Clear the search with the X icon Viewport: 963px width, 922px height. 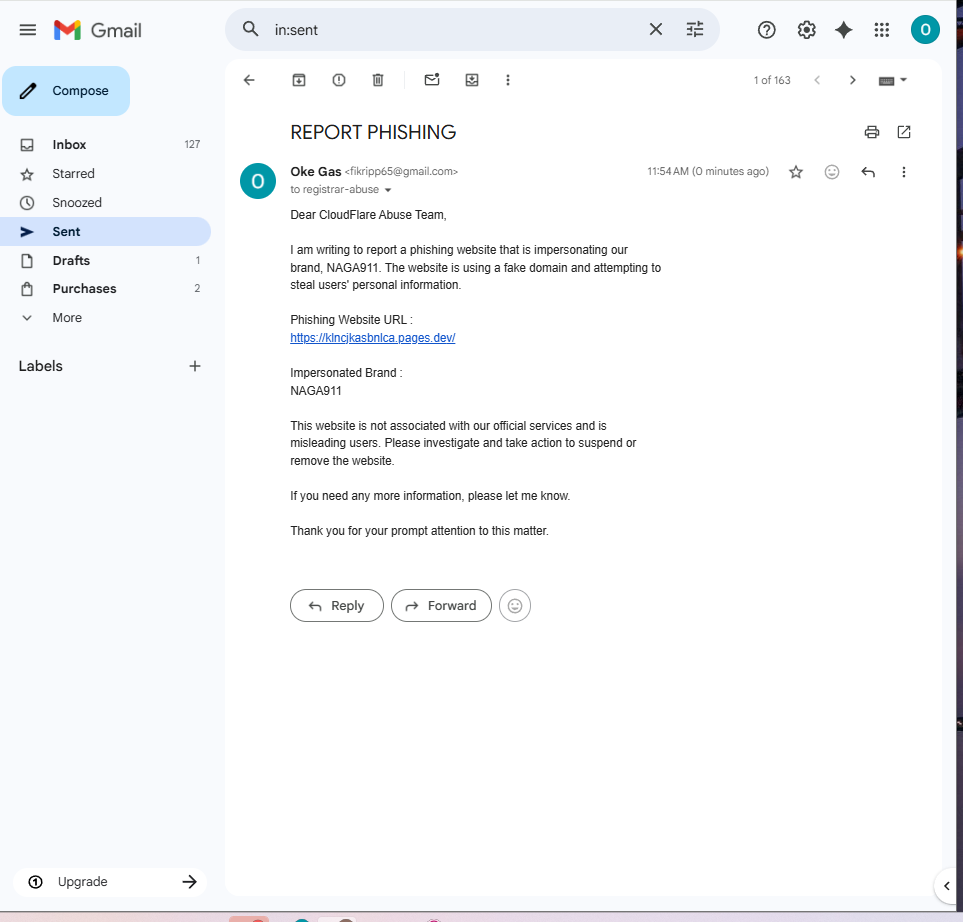[x=655, y=29]
